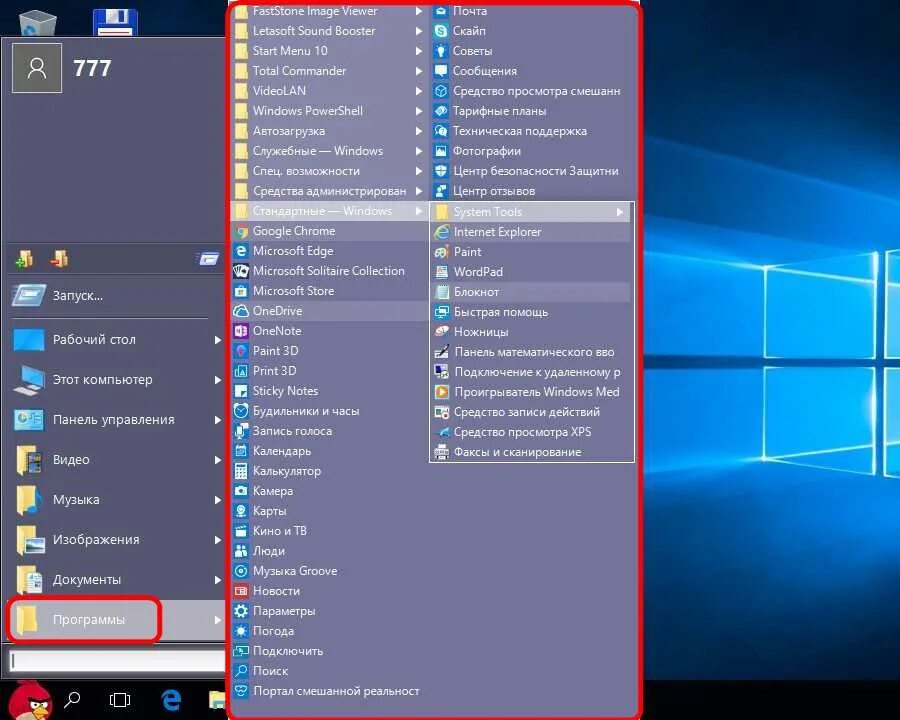Screen dimensions: 900x720
Task: Open Погода weather app
Action: point(329,631)
